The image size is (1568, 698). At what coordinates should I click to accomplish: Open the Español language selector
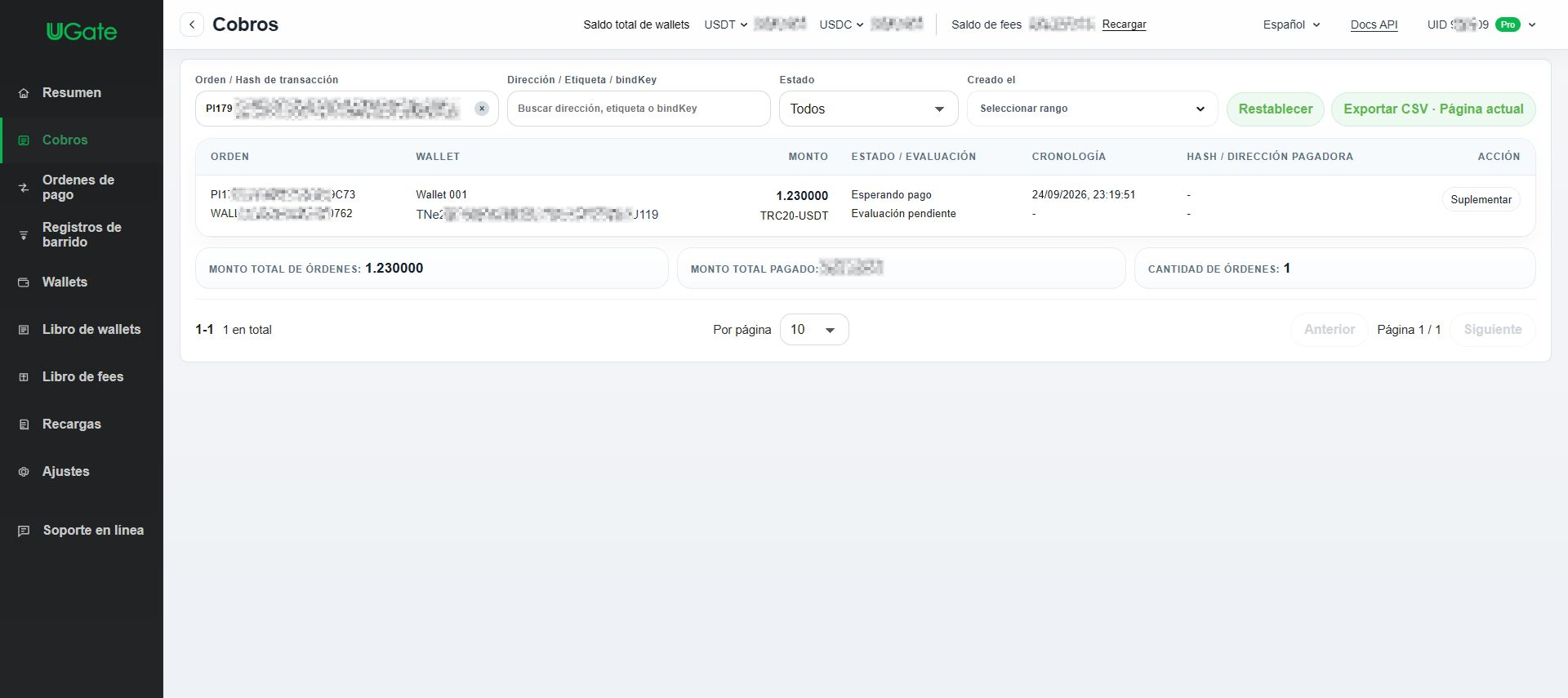(1291, 24)
